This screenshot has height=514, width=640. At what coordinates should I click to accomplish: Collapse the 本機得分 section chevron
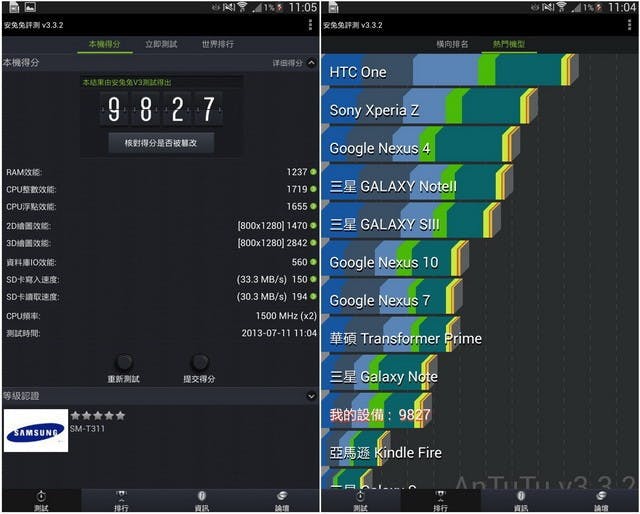(311, 63)
